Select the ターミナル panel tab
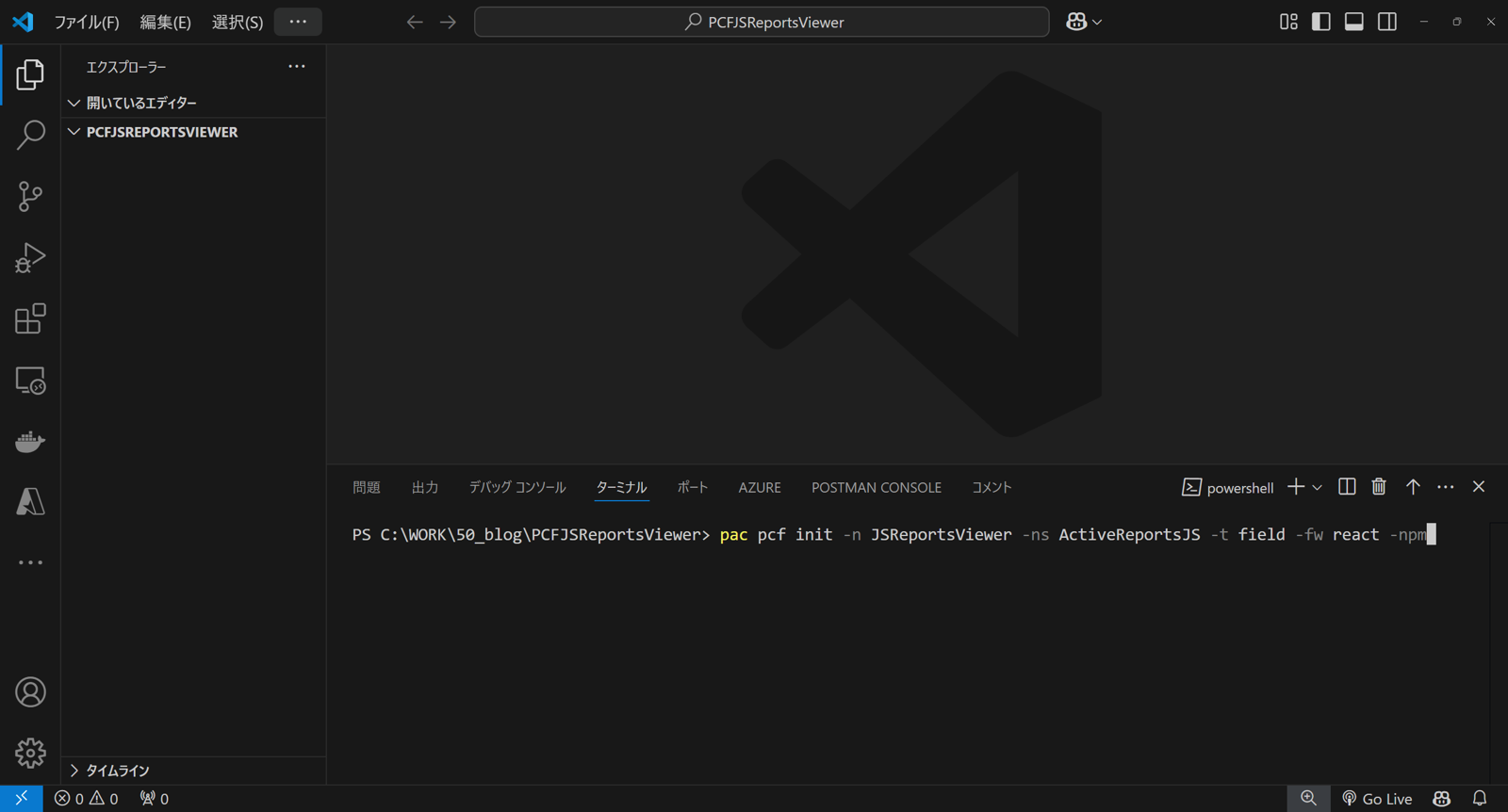 tap(621, 487)
